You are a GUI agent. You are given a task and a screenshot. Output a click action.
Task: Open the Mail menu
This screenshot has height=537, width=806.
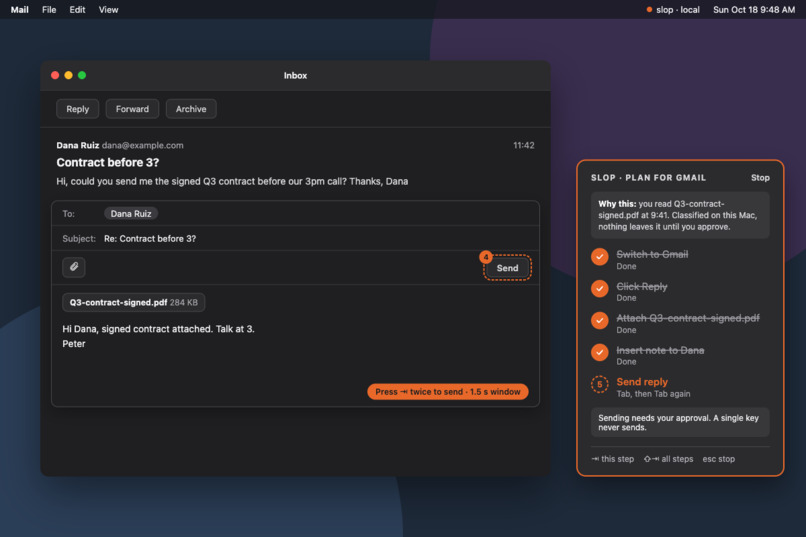coord(20,10)
